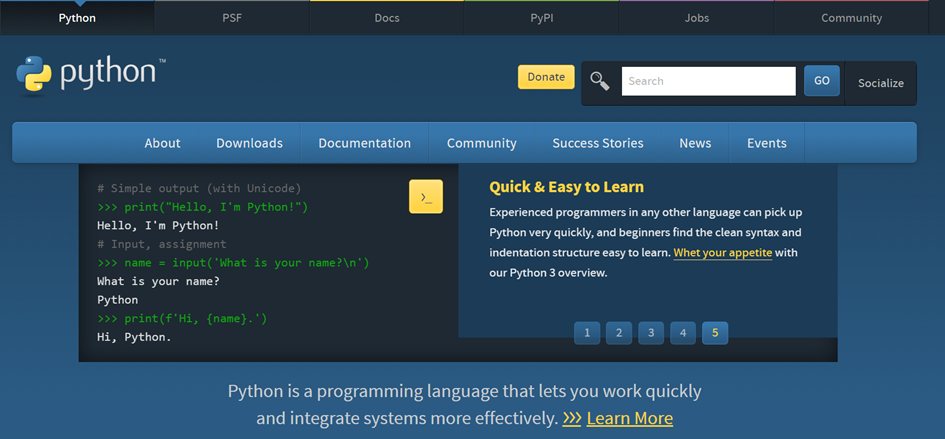Open the Community top tab

pyautogui.click(x=852, y=18)
